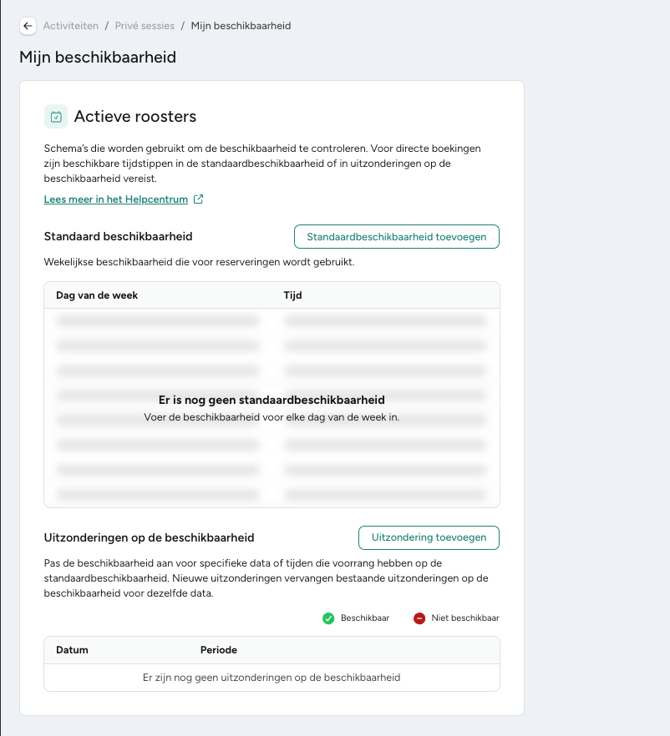Open Lees meer in het Helpcentrum
This screenshot has width=670, height=736.
(116, 199)
